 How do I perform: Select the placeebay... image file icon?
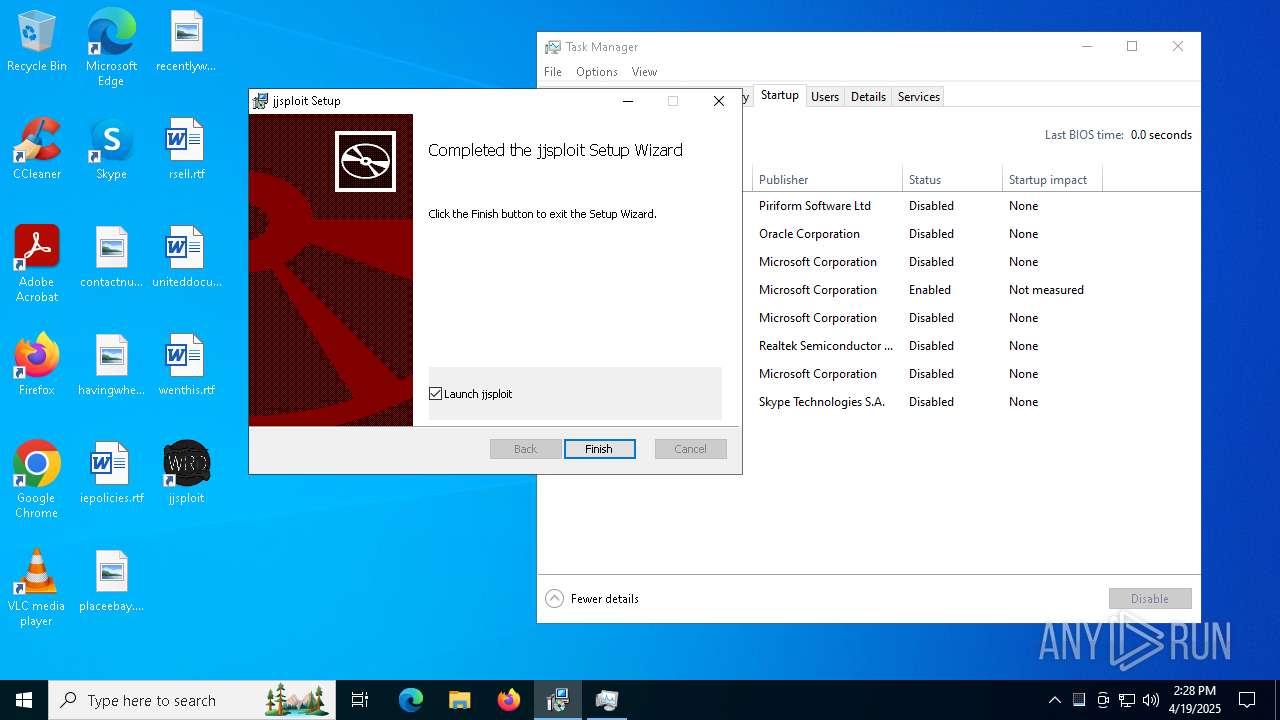pyautogui.click(x=111, y=582)
